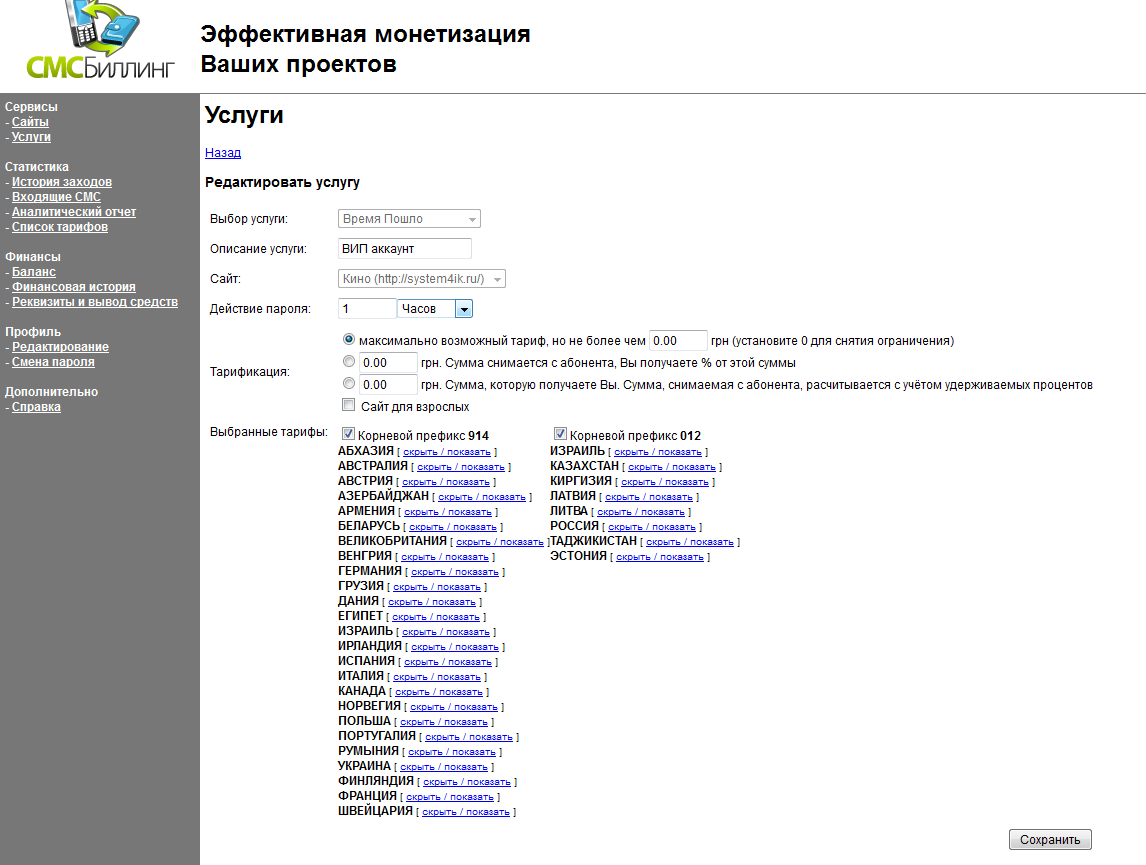Image resolution: width=1146 pixels, height=865 pixels.
Task: Toggle скрыть / показать for ФРАНЦИЯ
Action: pos(449,797)
